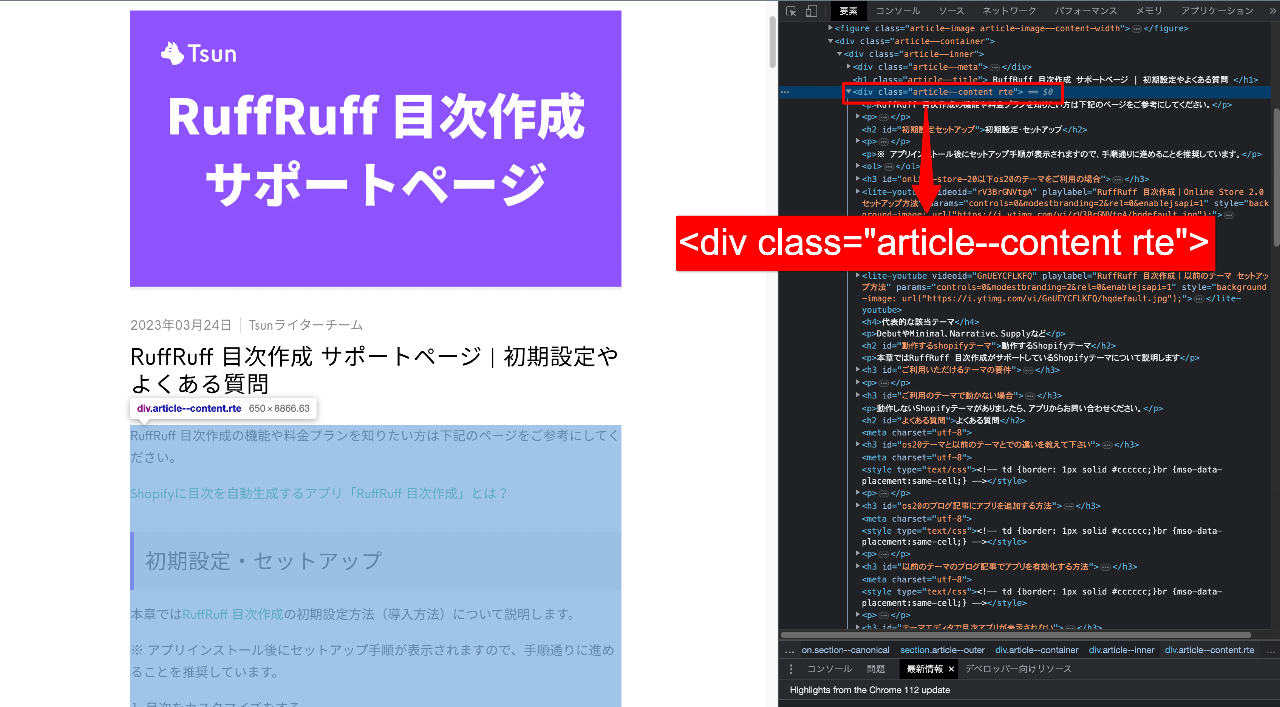Open the メモリ tab
The height and width of the screenshot is (707, 1280).
coord(1149,11)
